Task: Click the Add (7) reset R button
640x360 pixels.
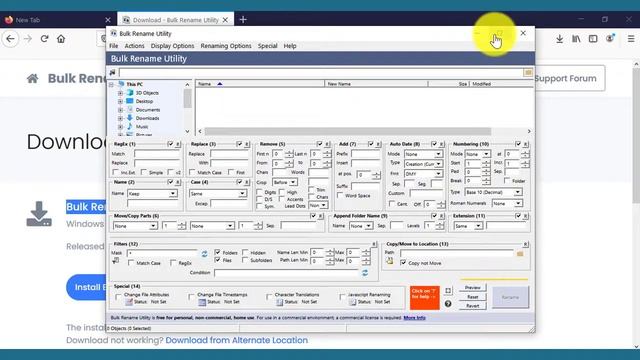Action: (378, 144)
